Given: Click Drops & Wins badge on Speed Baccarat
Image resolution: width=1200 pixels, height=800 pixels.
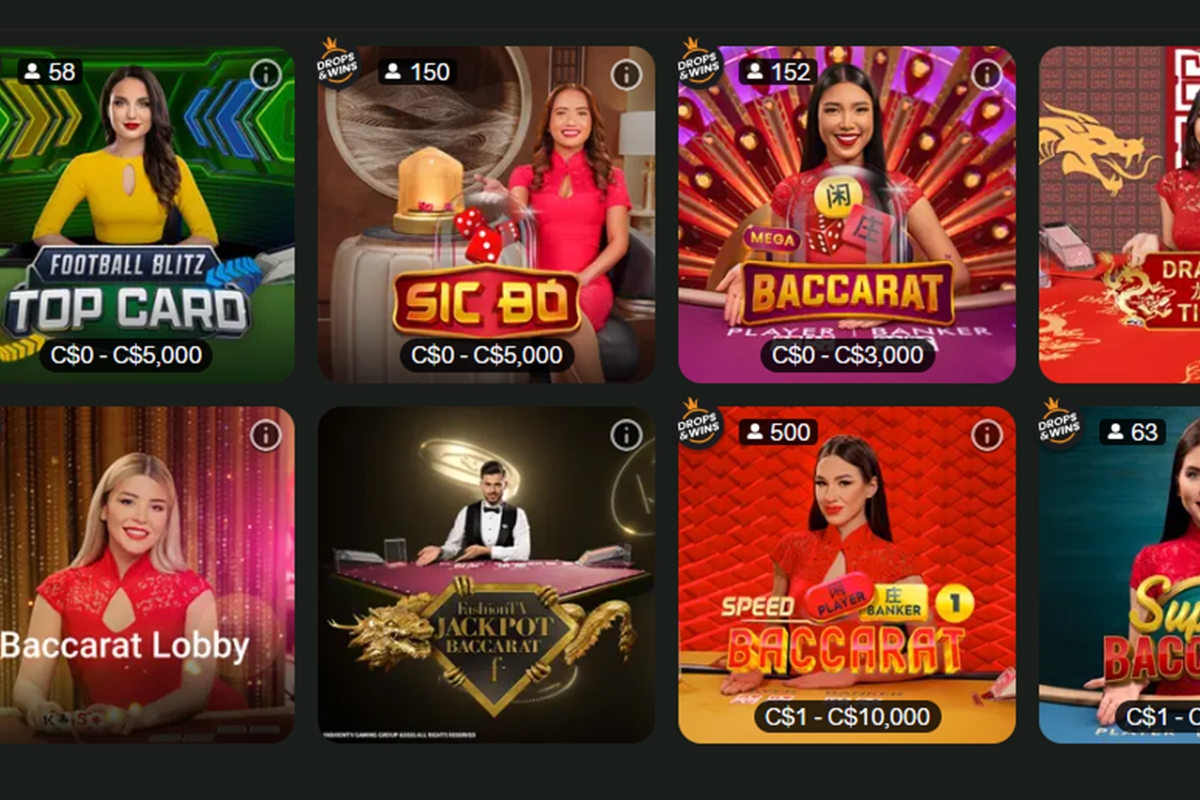Looking at the screenshot, I should point(699,423).
